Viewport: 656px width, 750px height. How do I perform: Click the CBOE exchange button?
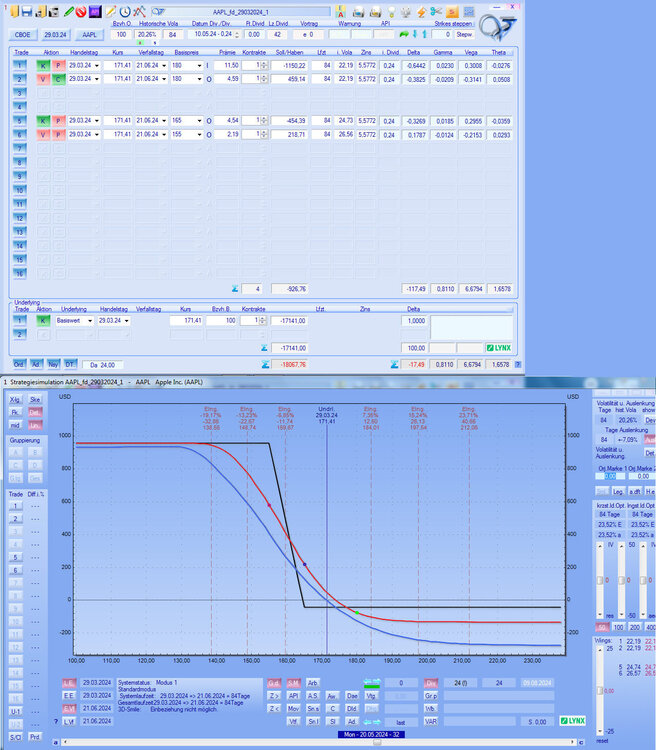[x=22, y=35]
